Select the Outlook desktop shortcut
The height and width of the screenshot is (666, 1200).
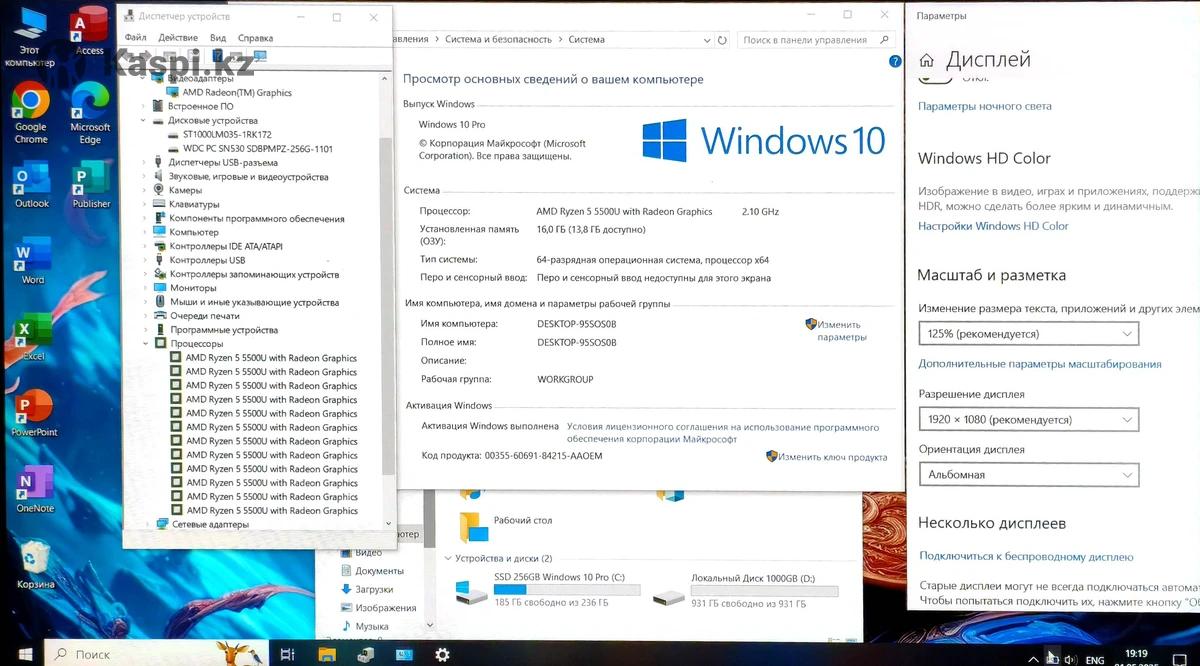click(31, 186)
